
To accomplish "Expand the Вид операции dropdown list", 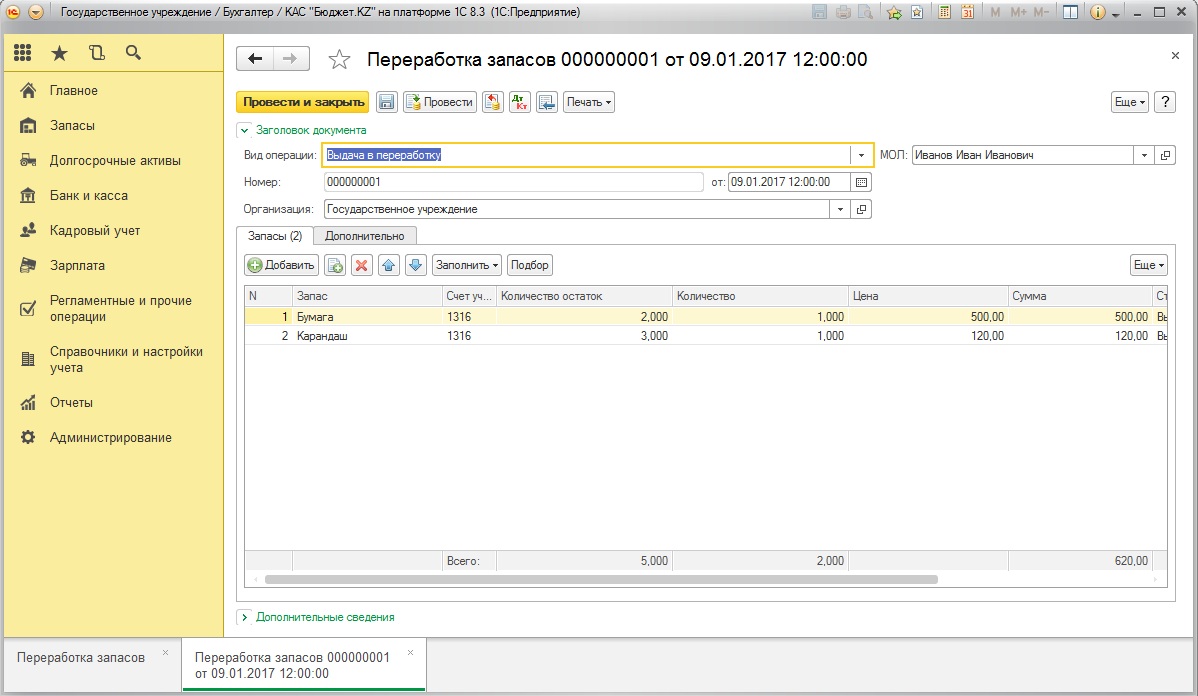I will tap(861, 155).
